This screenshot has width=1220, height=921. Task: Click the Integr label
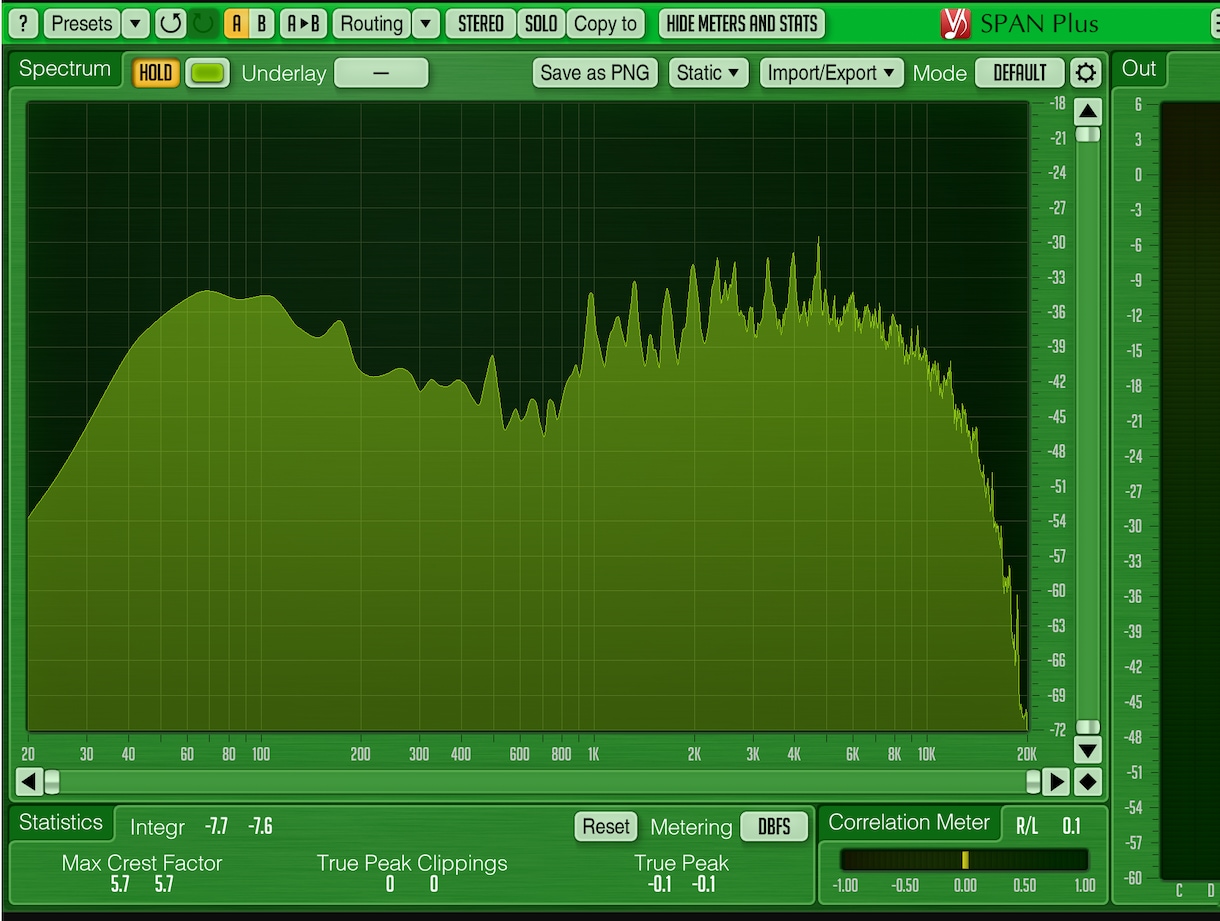click(x=157, y=828)
